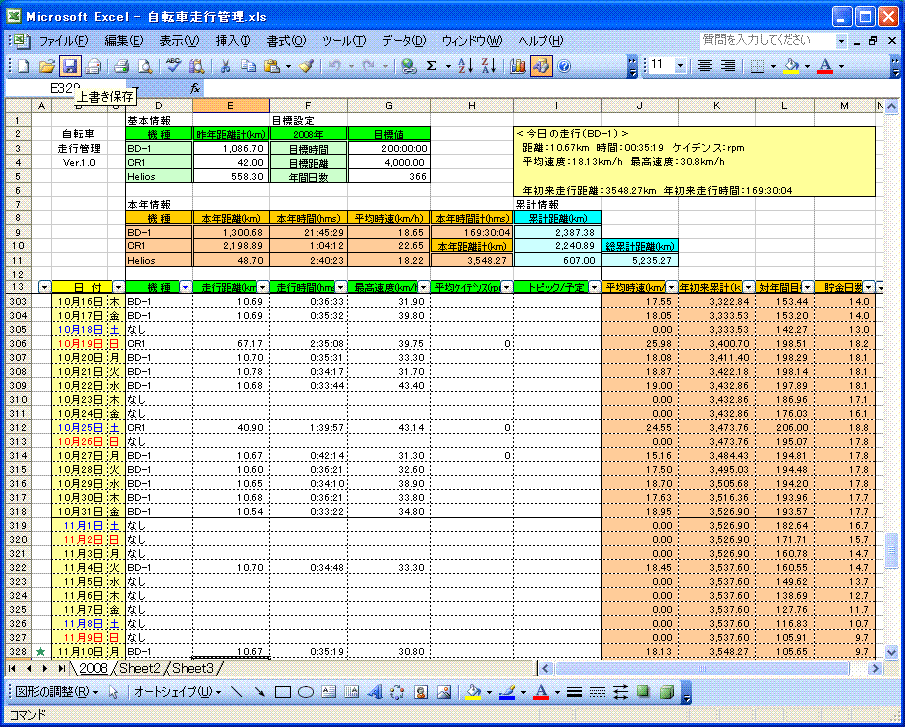
Task: Switch to the Sheet2 tab
Action: (139, 668)
